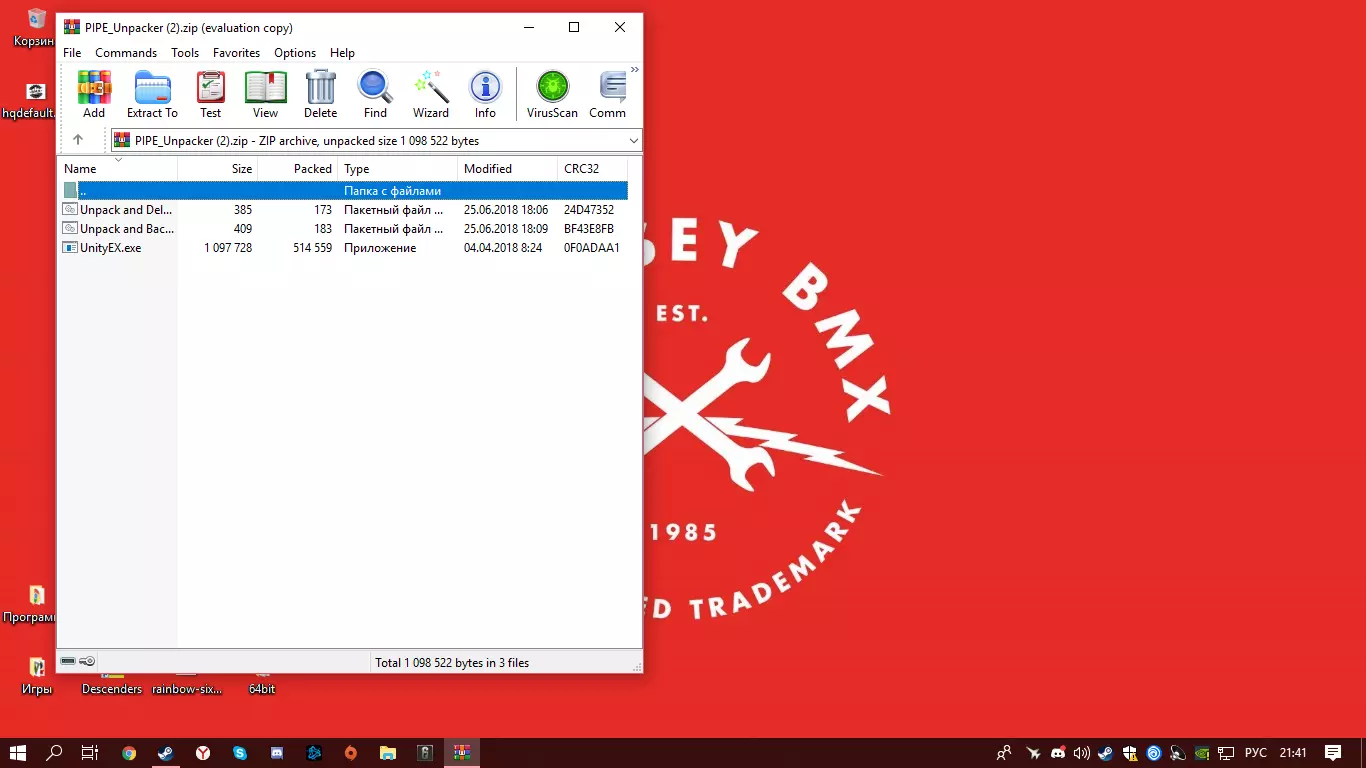
Task: Click the volume icon in system tray
Action: (1081, 753)
